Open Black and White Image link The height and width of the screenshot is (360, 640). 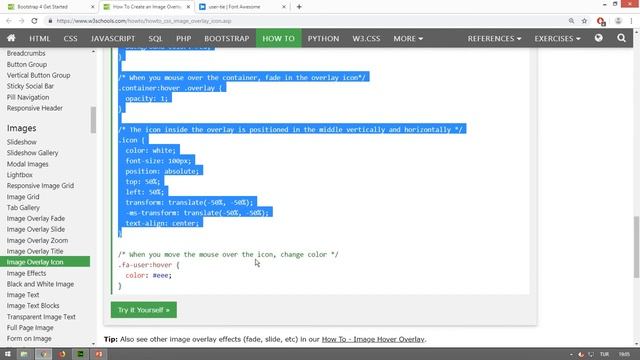tap(40, 284)
